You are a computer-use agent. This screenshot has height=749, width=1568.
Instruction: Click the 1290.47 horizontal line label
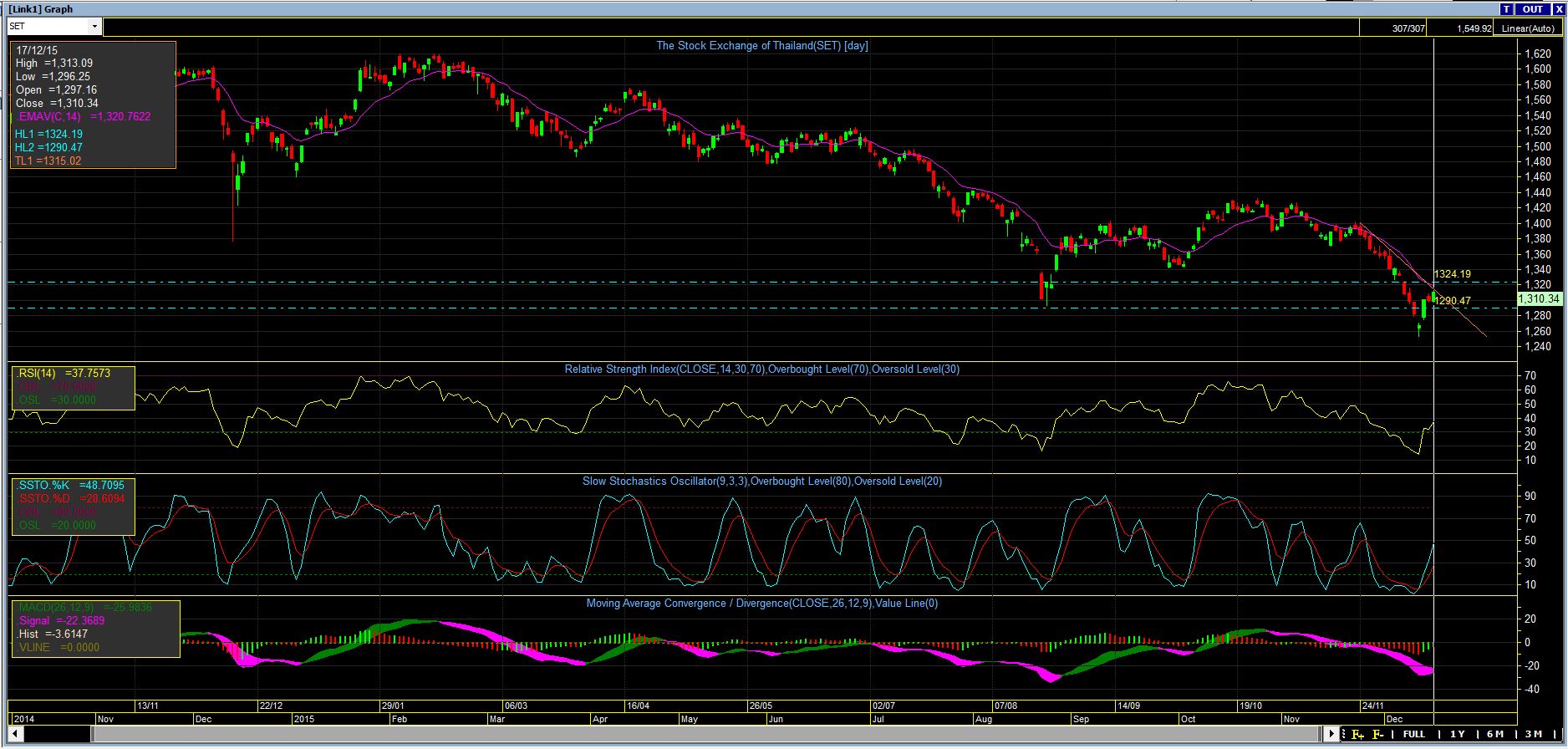coord(1453,300)
